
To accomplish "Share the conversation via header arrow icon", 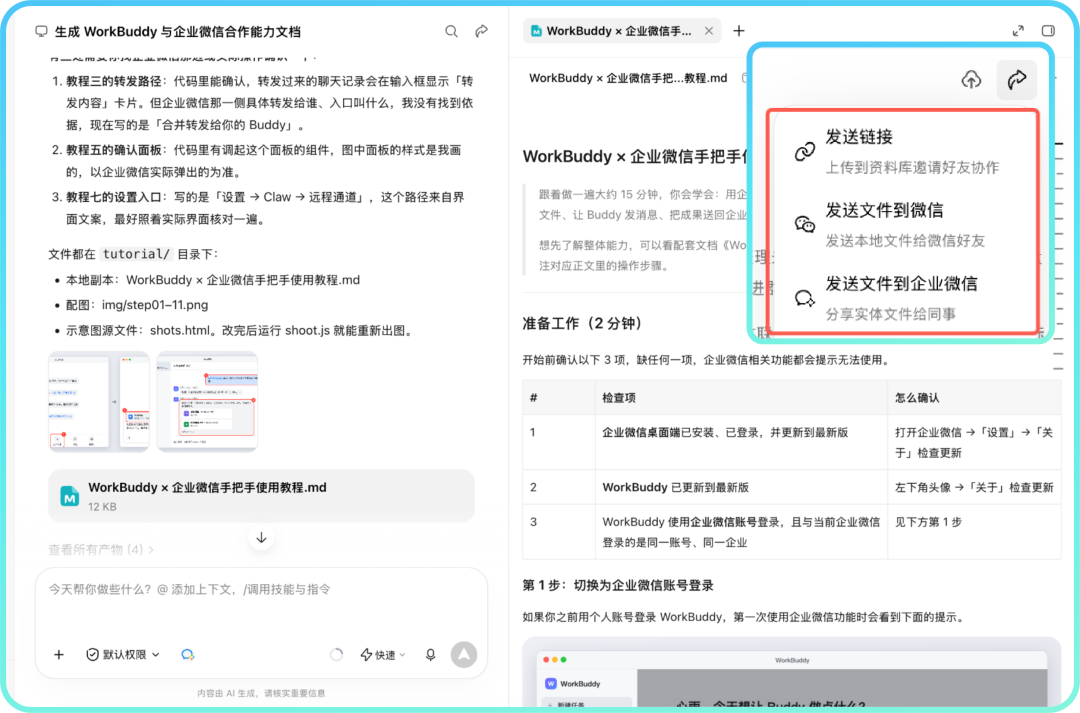I will click(481, 31).
